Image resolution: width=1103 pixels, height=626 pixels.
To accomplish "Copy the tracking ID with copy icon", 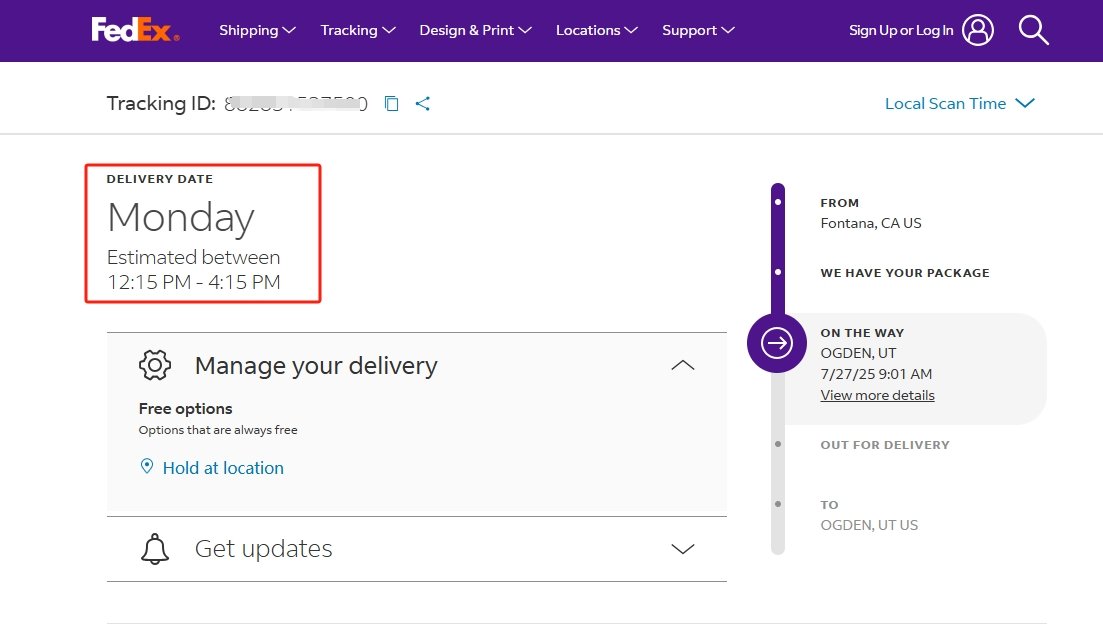I will (392, 104).
